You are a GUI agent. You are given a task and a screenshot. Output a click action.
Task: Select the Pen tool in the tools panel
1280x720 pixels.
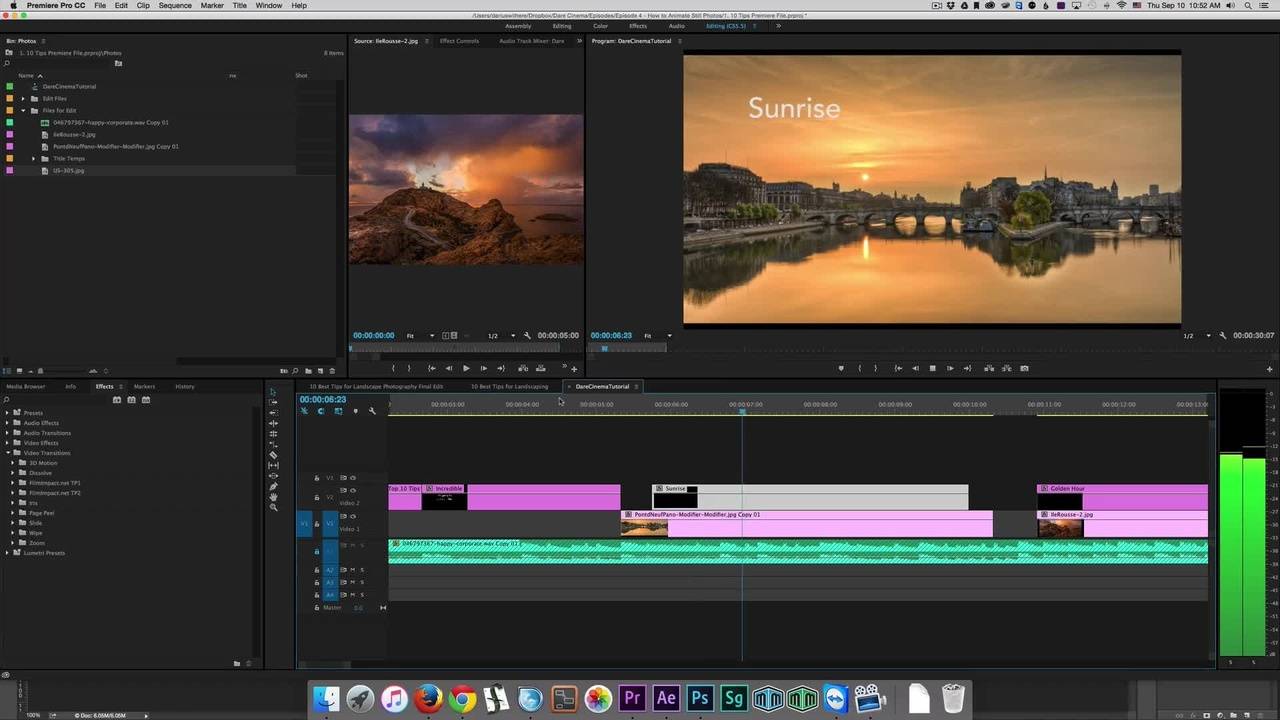pos(273,486)
